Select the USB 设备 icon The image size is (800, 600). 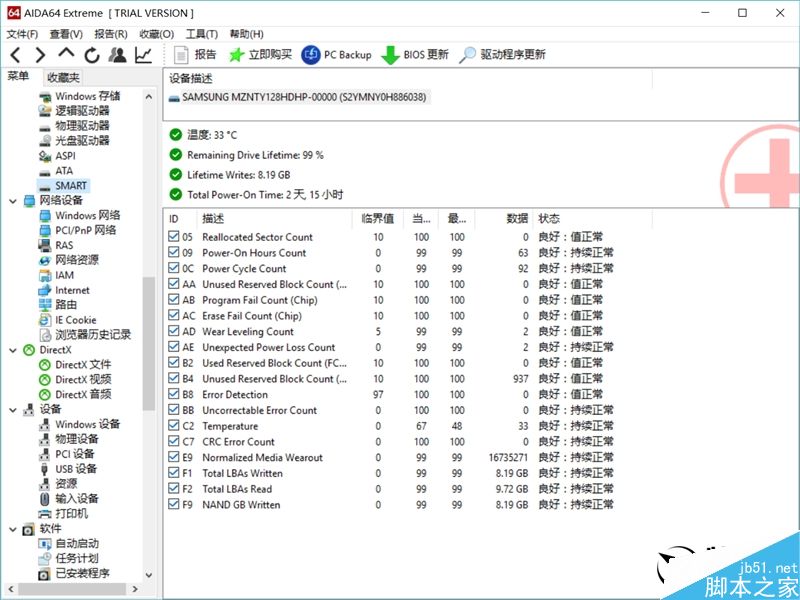point(45,469)
